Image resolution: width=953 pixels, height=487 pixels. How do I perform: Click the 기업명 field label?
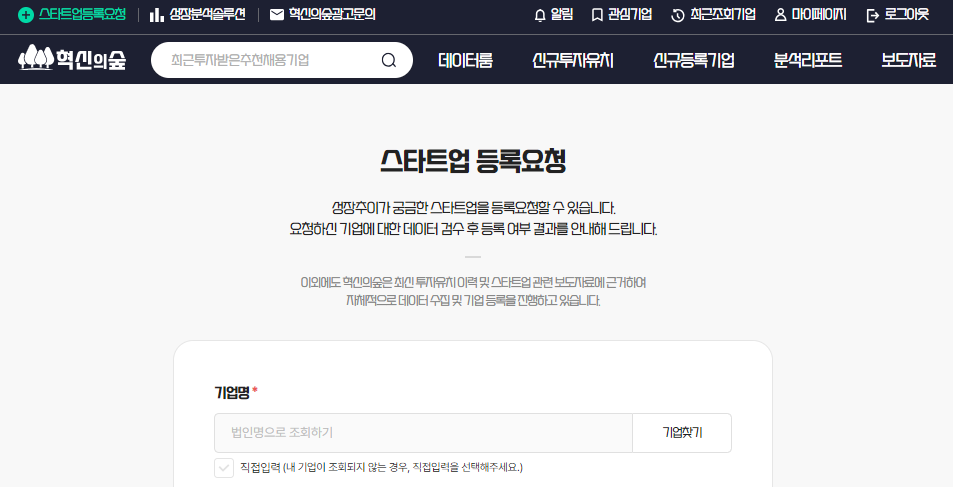click(232, 393)
